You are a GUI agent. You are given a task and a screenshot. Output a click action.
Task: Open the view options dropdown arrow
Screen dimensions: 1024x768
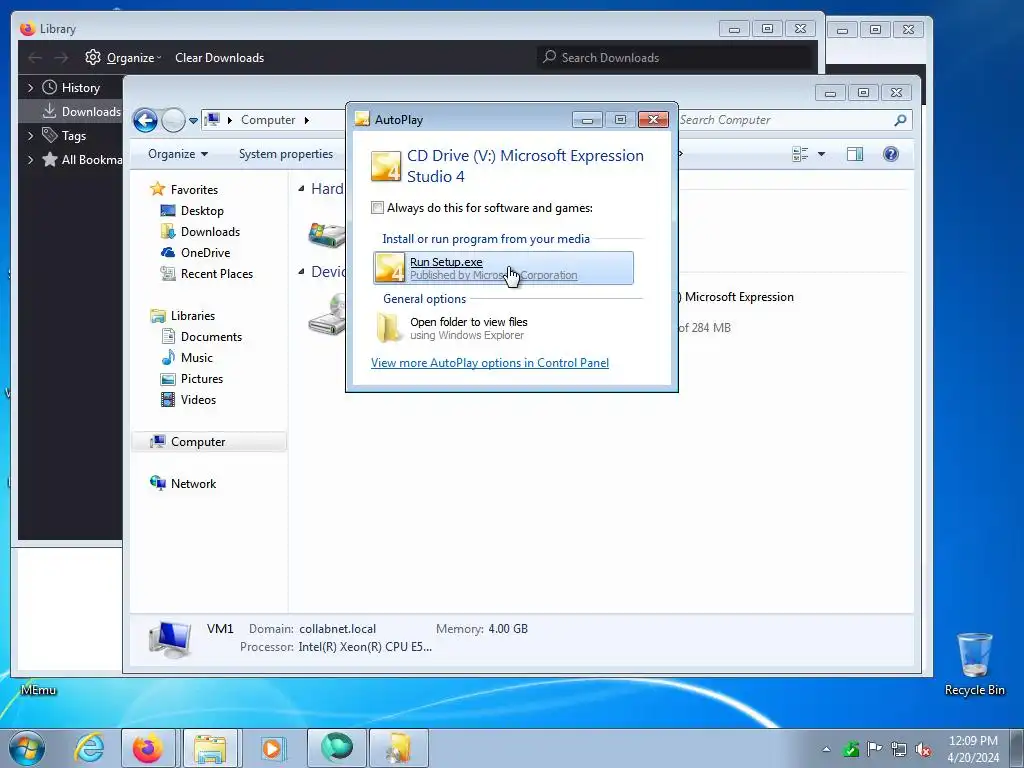point(822,154)
